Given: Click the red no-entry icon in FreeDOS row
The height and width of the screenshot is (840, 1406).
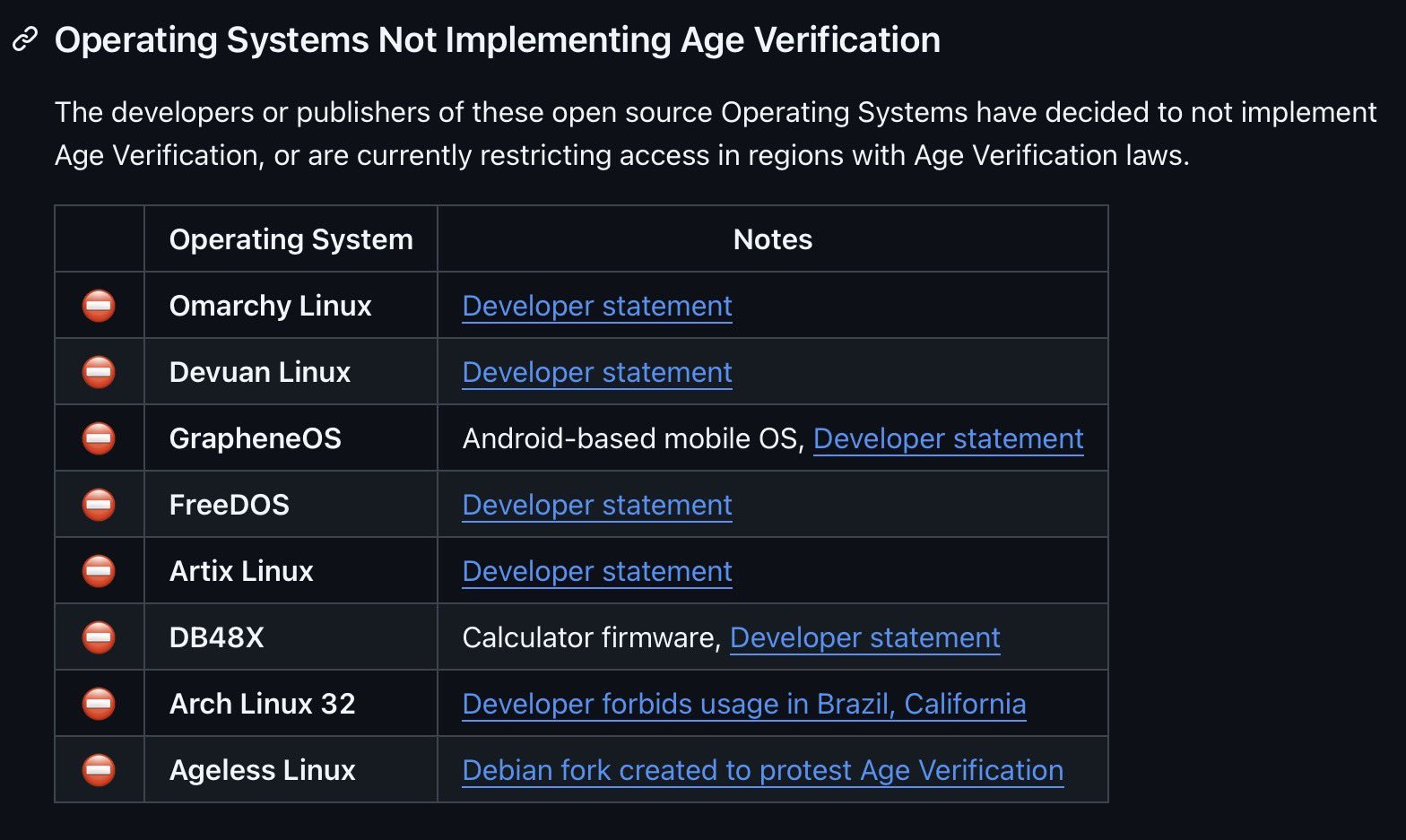Looking at the screenshot, I should (x=99, y=505).
